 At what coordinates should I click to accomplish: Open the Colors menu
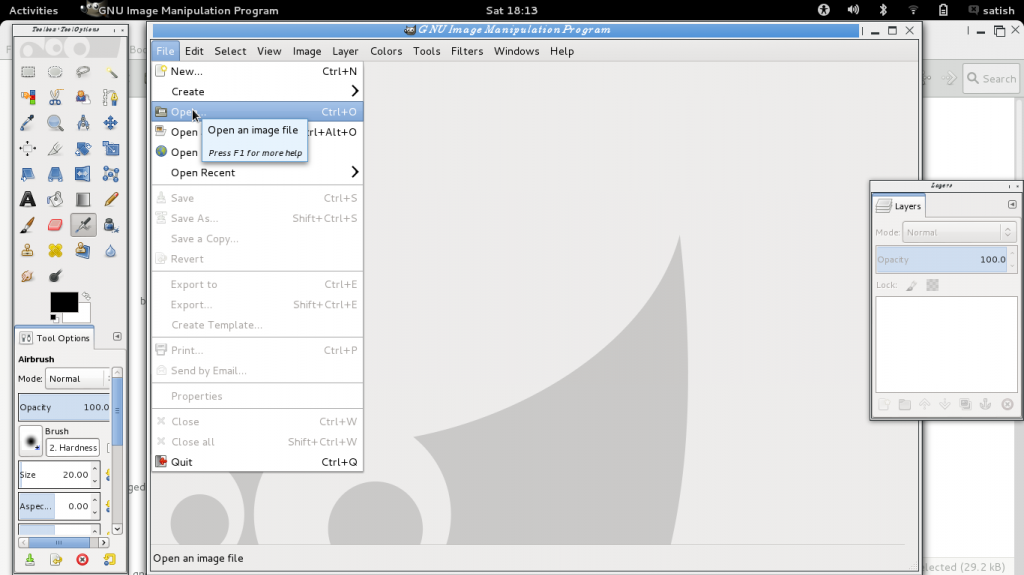coord(386,51)
